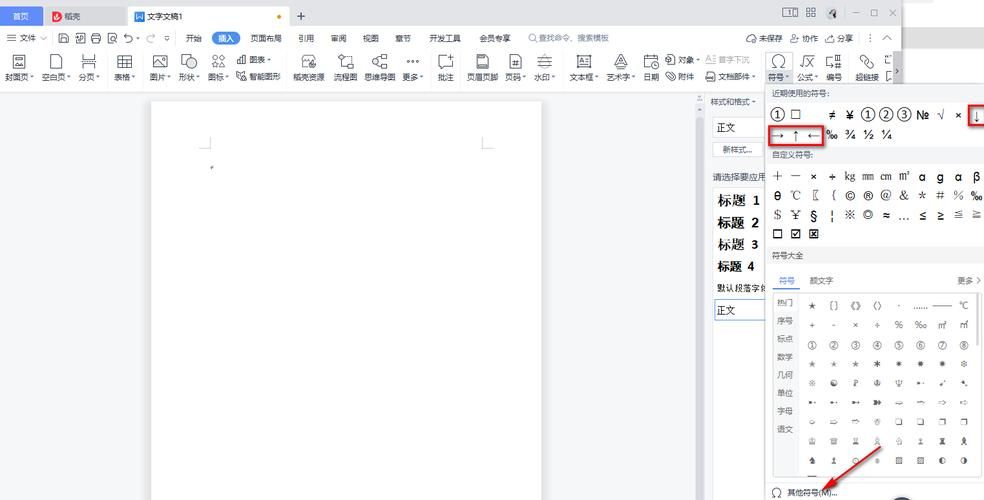Expand the 文件 menu dropdown

click(x=27, y=38)
